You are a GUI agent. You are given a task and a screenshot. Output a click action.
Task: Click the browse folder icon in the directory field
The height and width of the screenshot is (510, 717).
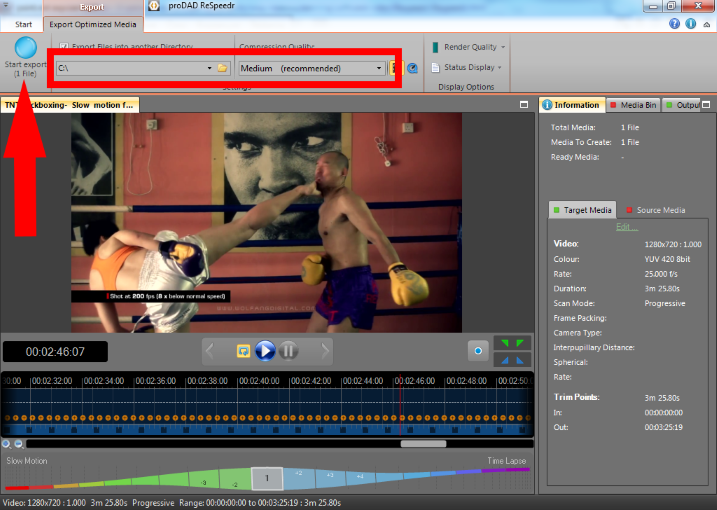click(x=223, y=68)
